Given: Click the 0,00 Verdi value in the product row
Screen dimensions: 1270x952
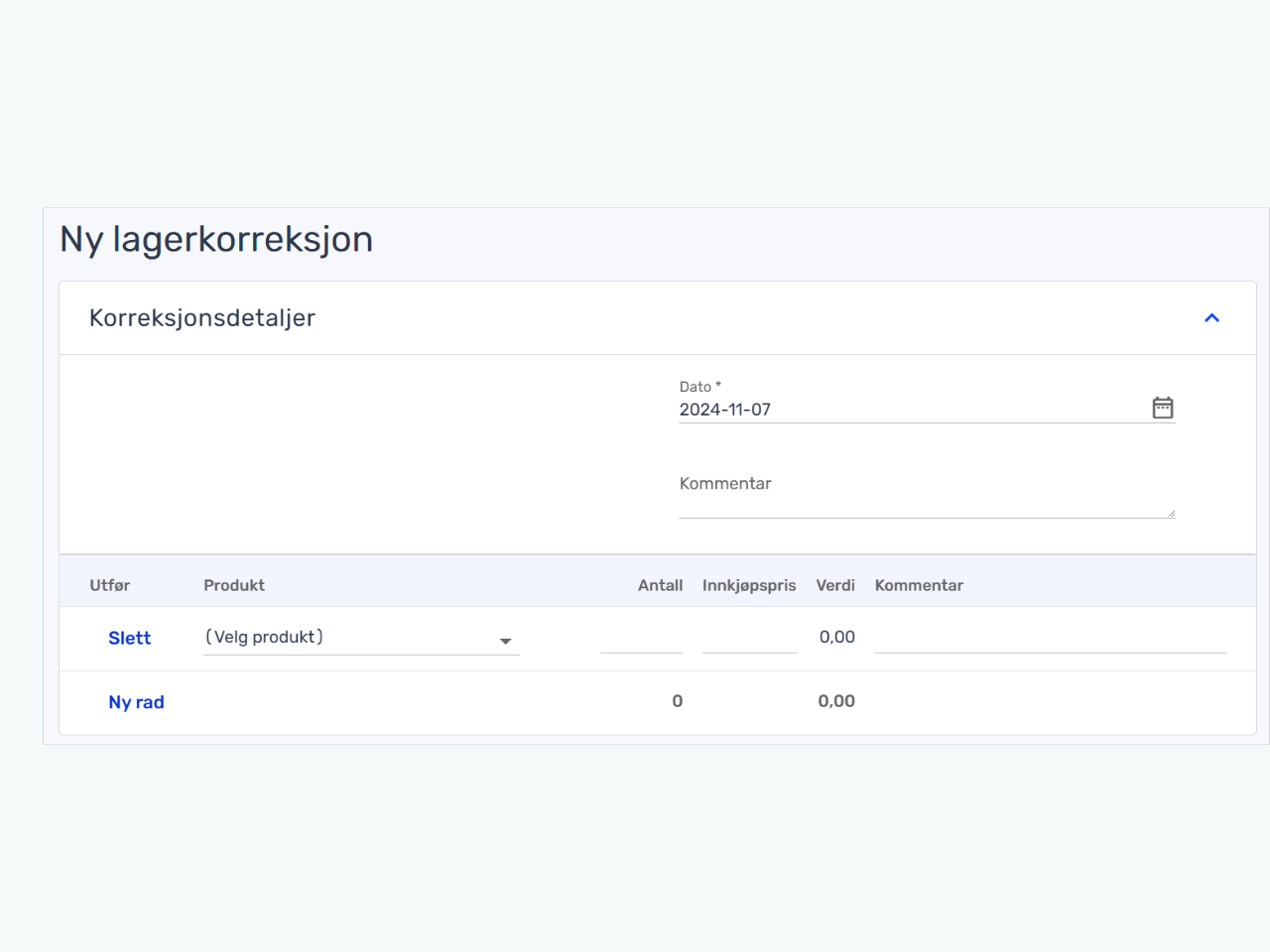Looking at the screenshot, I should tap(837, 638).
